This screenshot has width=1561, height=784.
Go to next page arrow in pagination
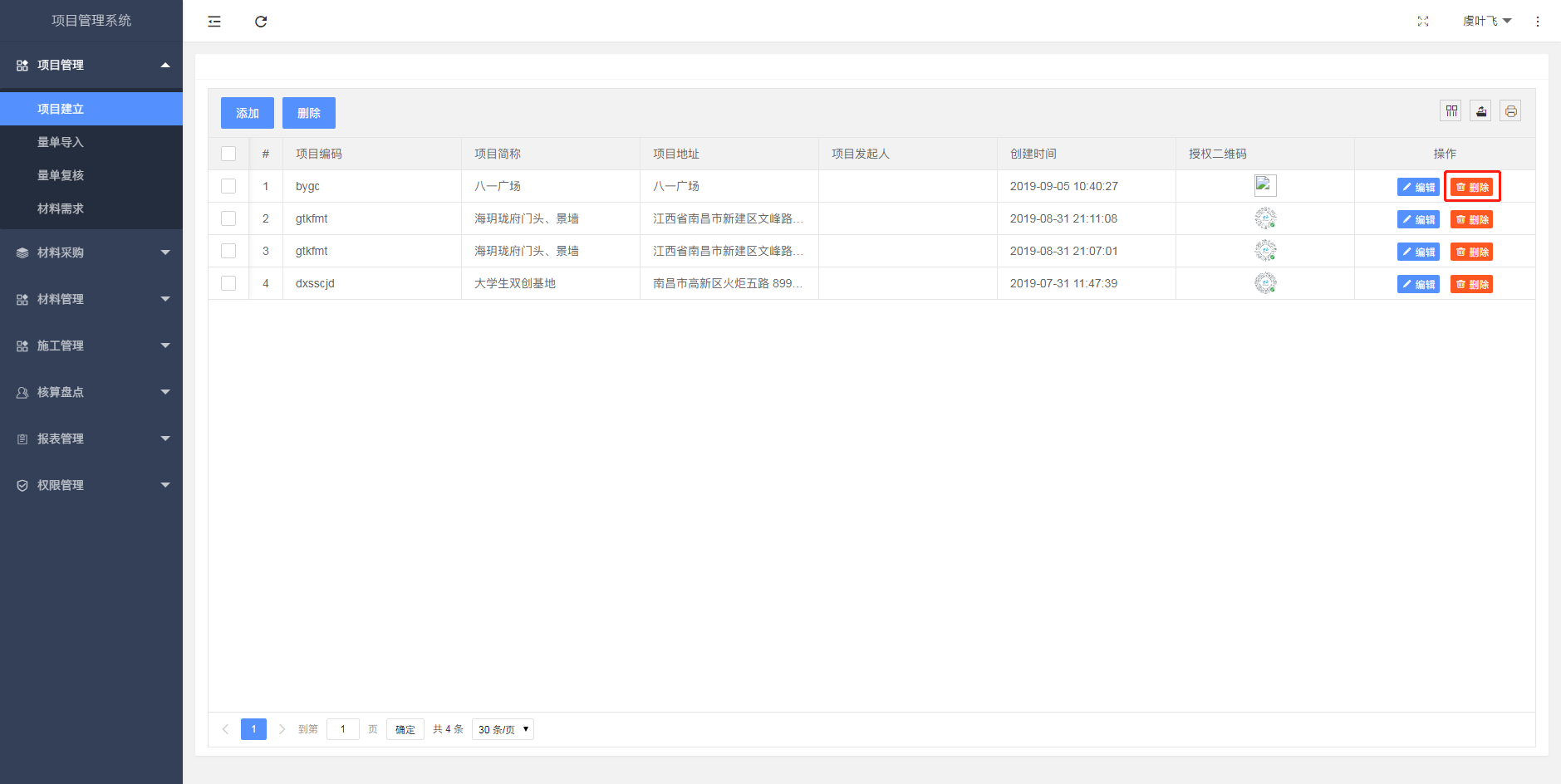click(x=282, y=729)
